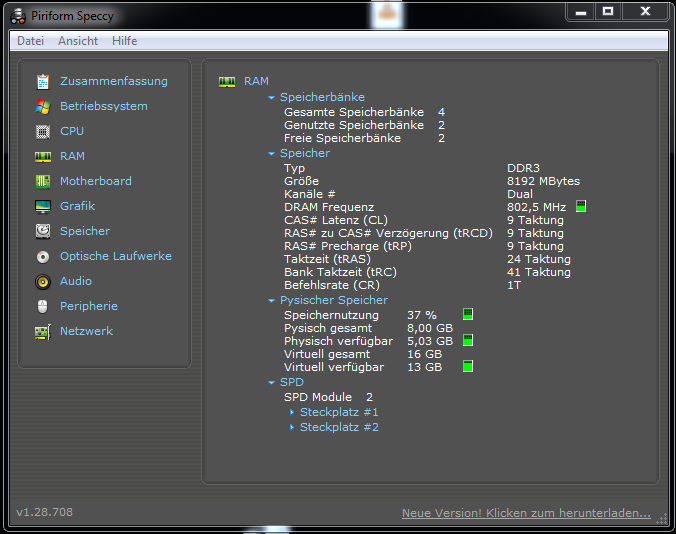Collapse the Speicher section arrow
The height and width of the screenshot is (534, 676).
271,153
